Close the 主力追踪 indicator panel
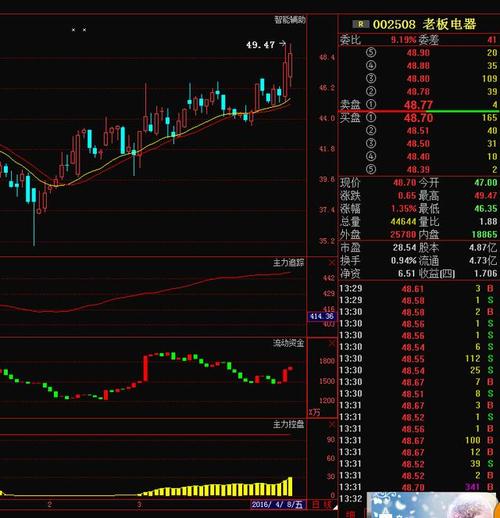 click(332, 263)
